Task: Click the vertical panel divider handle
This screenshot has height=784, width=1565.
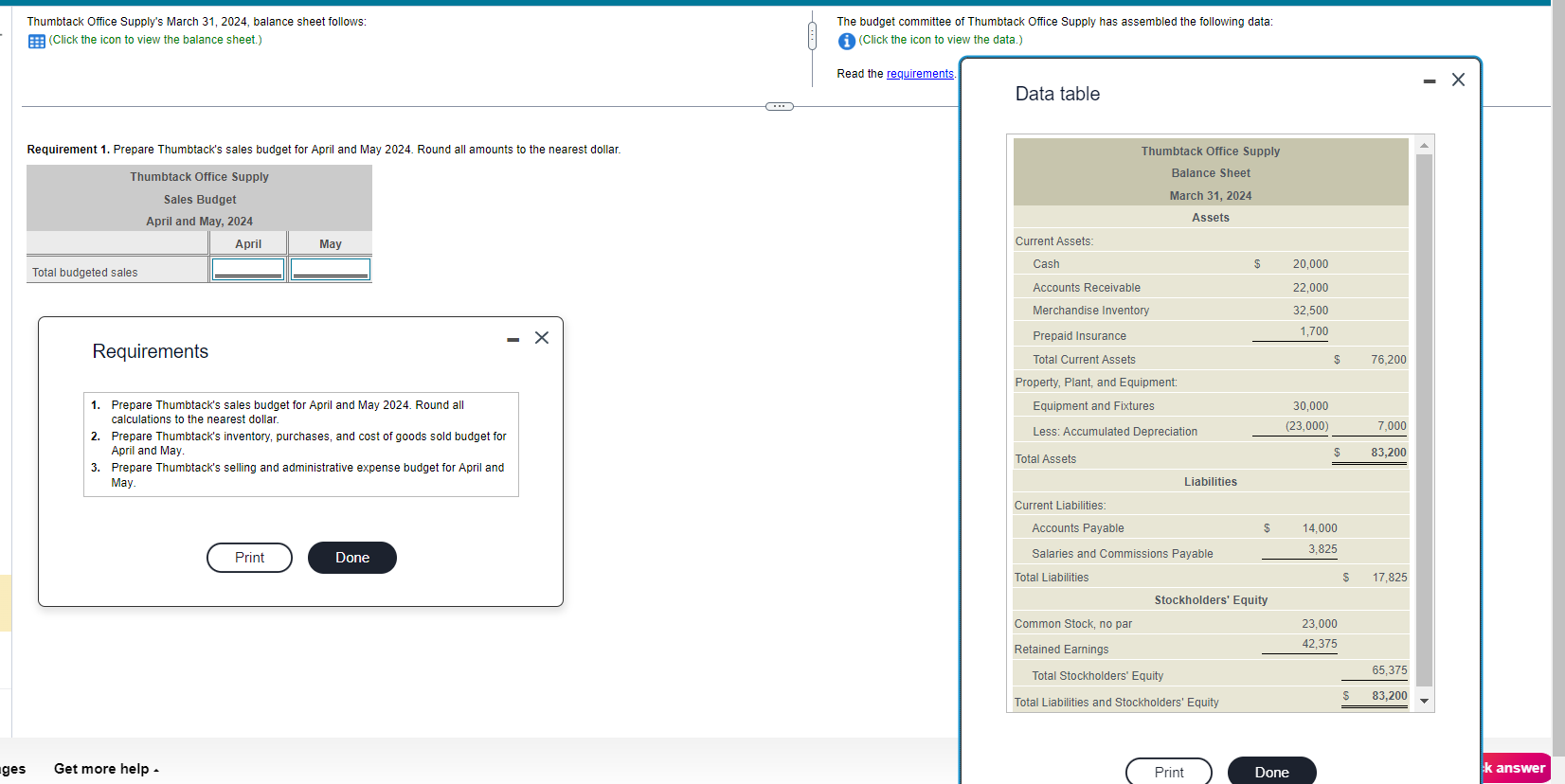Action: pos(812,36)
